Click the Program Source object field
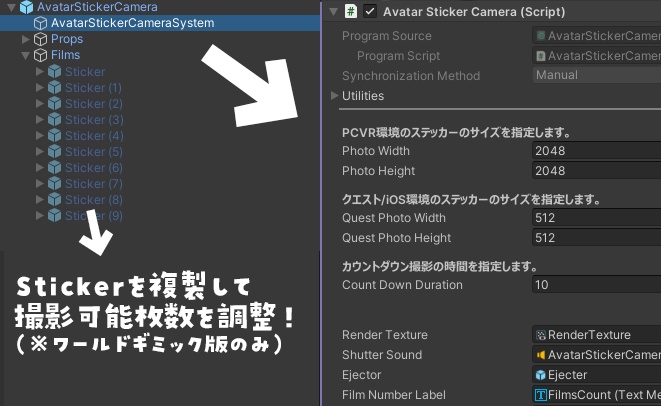 597,36
